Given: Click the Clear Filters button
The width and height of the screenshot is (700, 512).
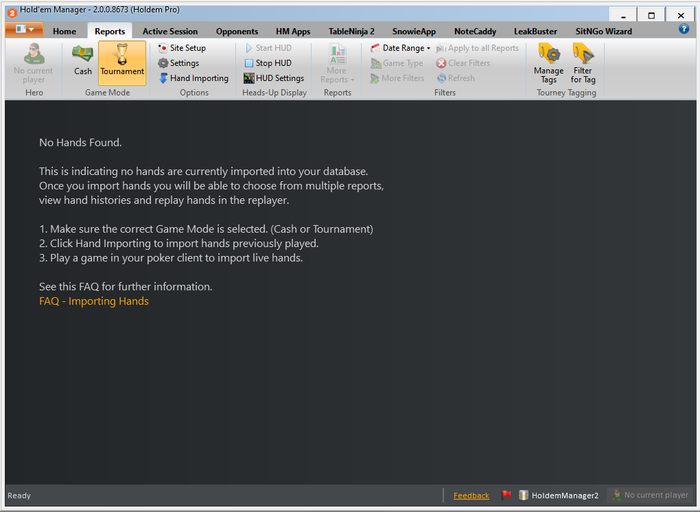Looking at the screenshot, I should tap(463, 63).
